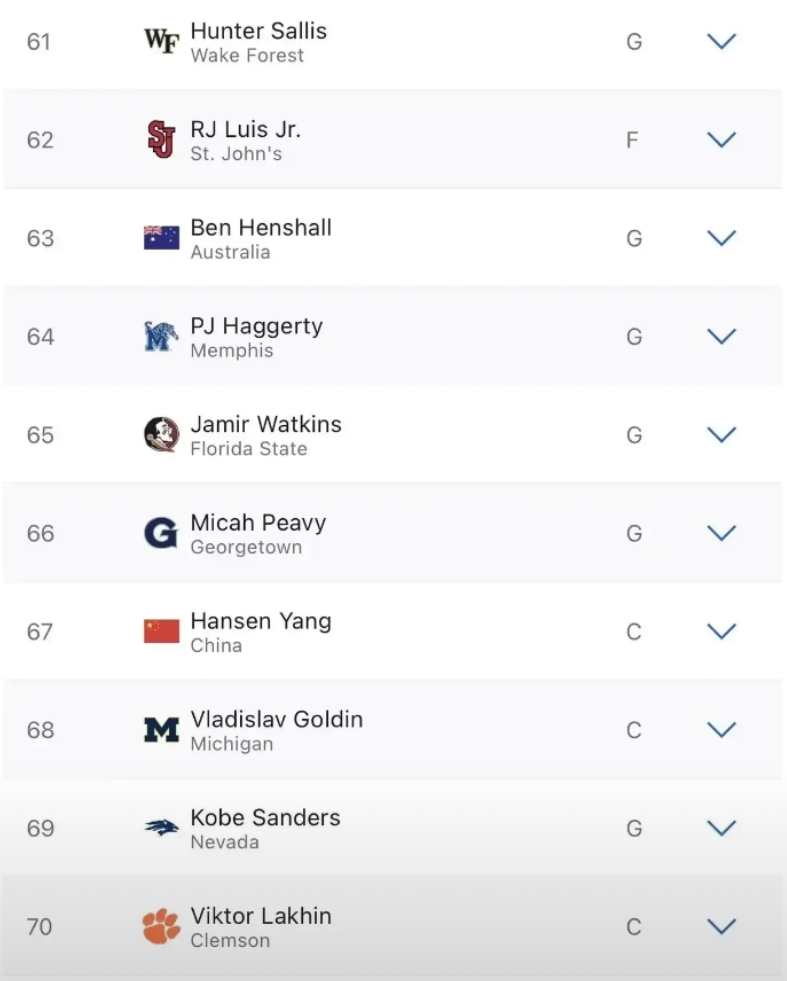Expand RJ Luis Jr. details chevron
The width and height of the screenshot is (787, 981).
(721, 140)
